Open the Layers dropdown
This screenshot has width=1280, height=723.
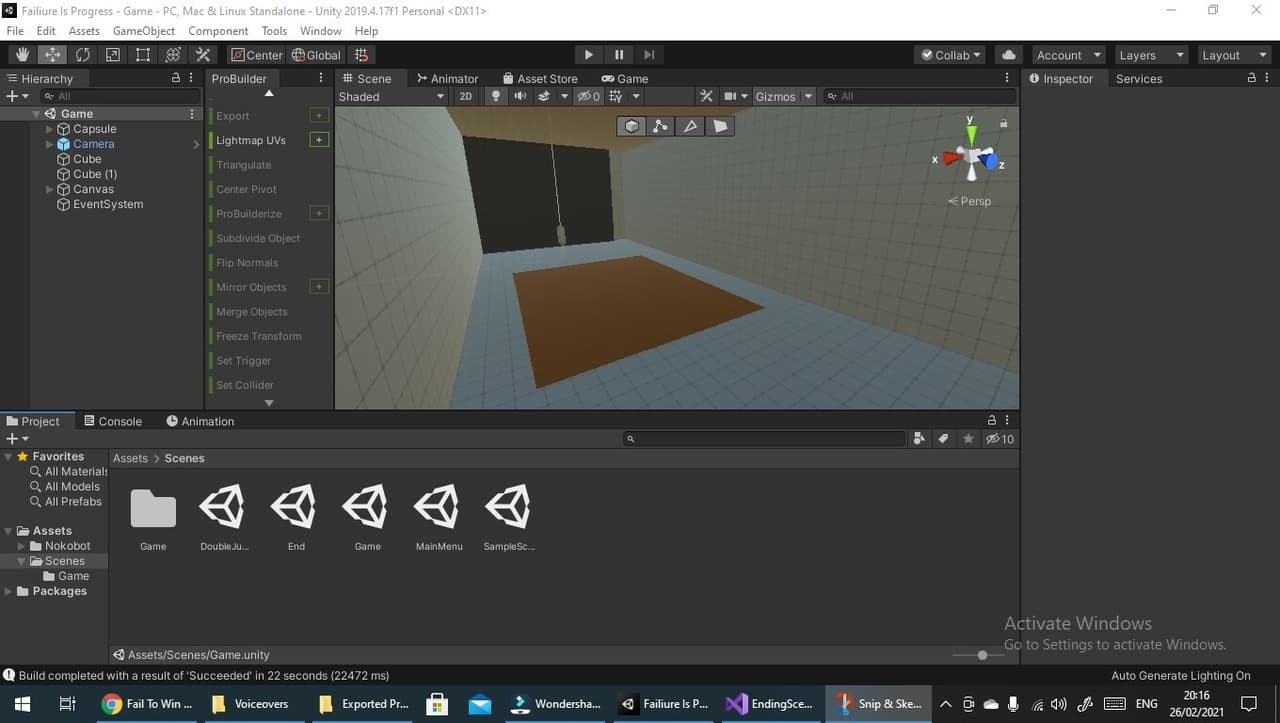tap(1150, 55)
